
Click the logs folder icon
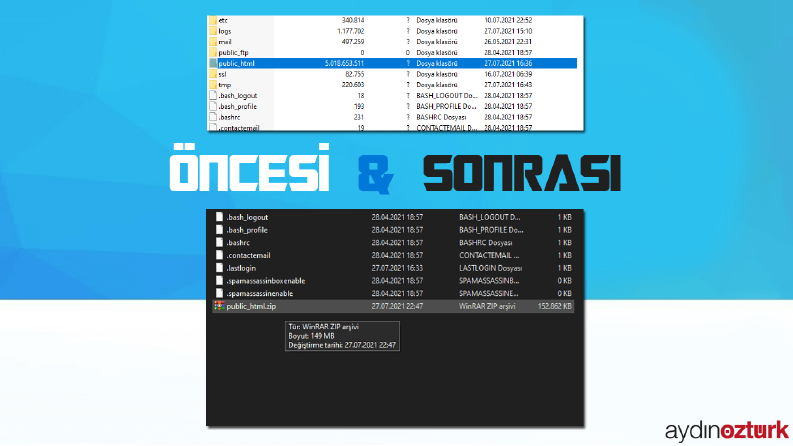tap(213, 31)
